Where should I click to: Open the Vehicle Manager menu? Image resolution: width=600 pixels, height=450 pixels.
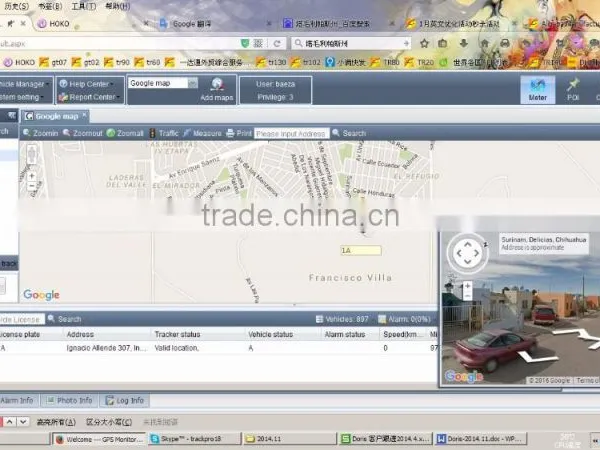click(x=25, y=84)
